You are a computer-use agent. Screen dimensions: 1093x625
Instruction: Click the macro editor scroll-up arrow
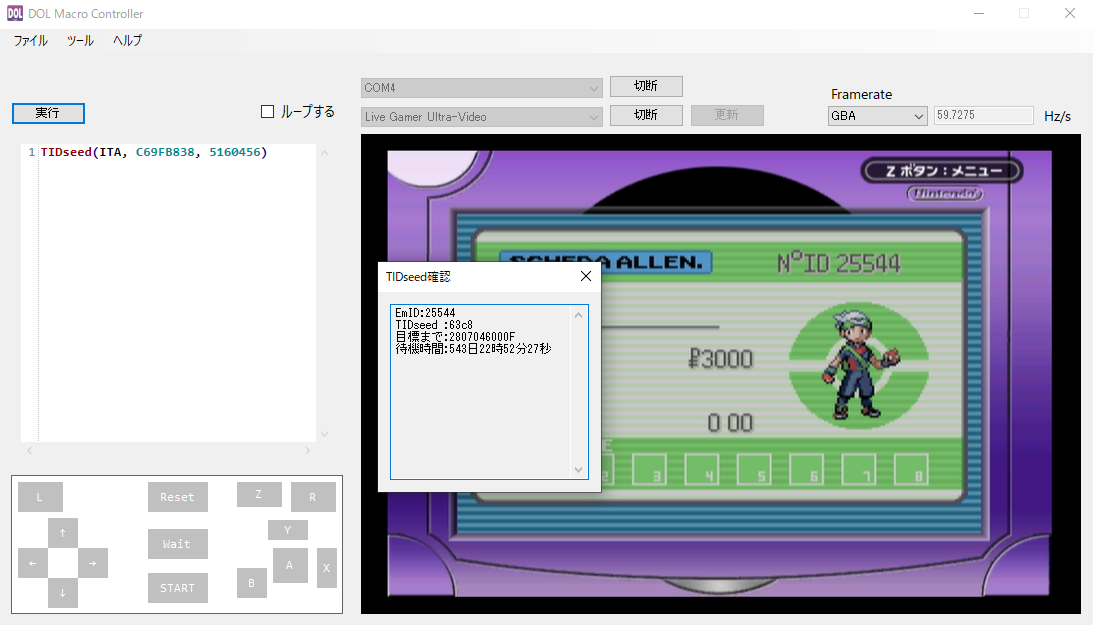[324, 153]
